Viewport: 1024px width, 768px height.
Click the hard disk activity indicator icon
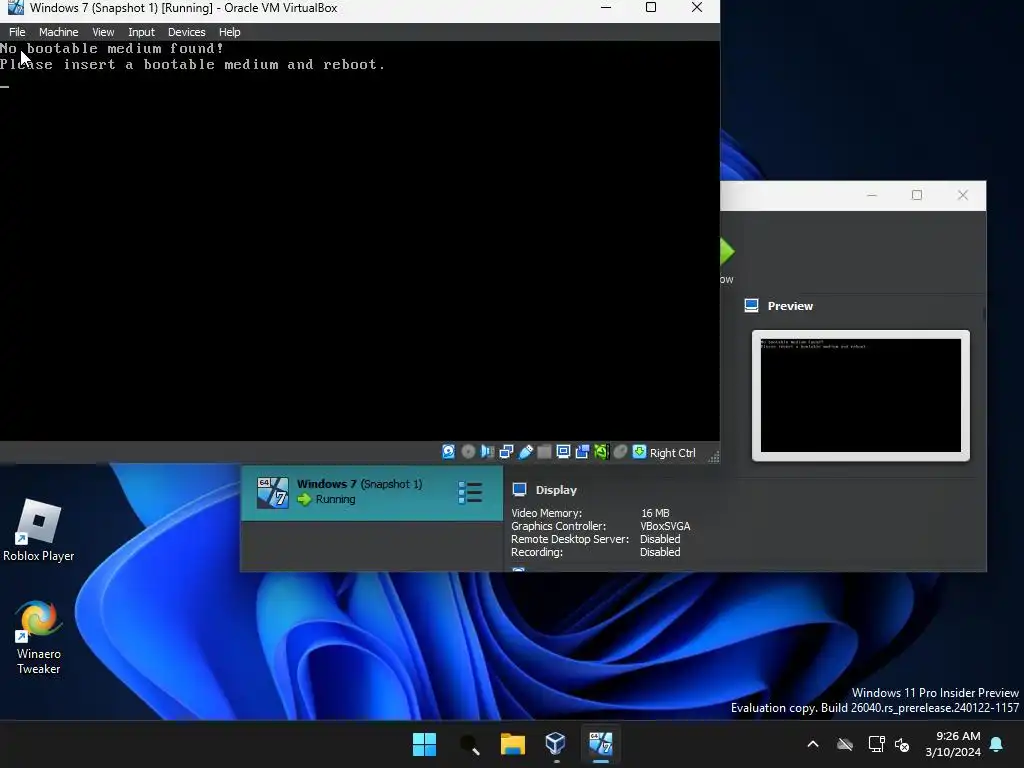[449, 452]
